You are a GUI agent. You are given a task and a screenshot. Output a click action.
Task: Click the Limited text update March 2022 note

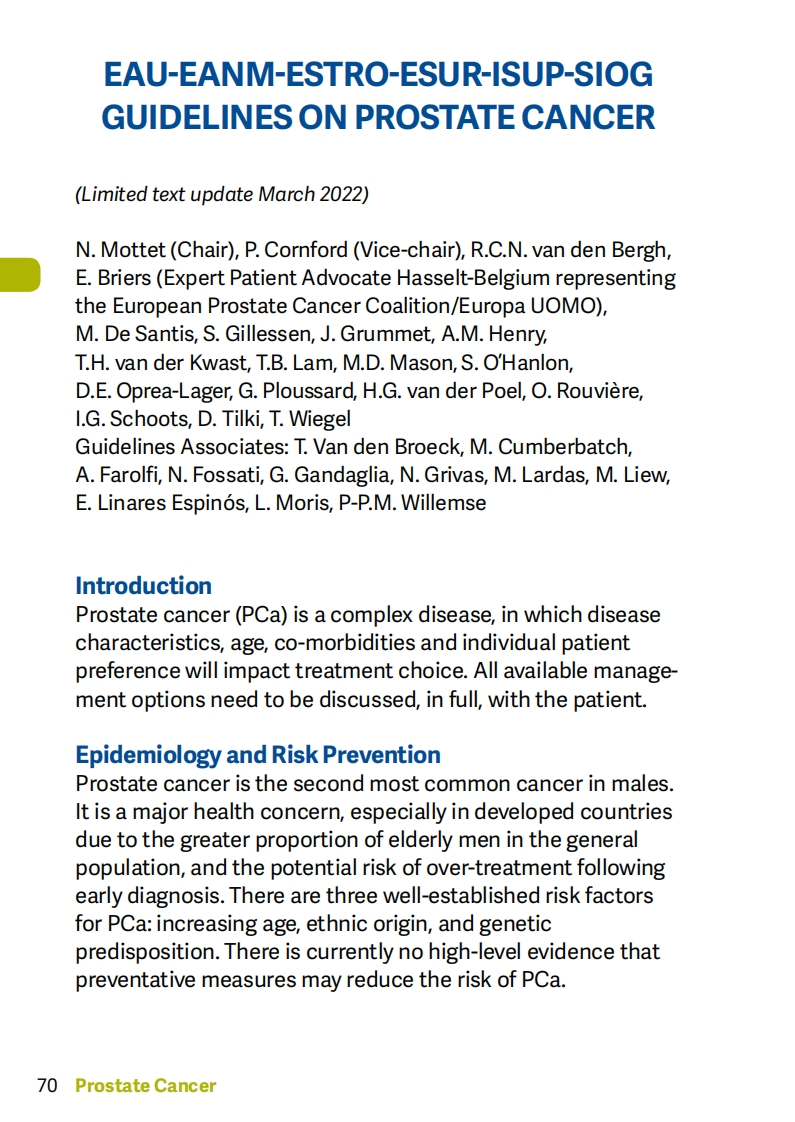pos(222,195)
